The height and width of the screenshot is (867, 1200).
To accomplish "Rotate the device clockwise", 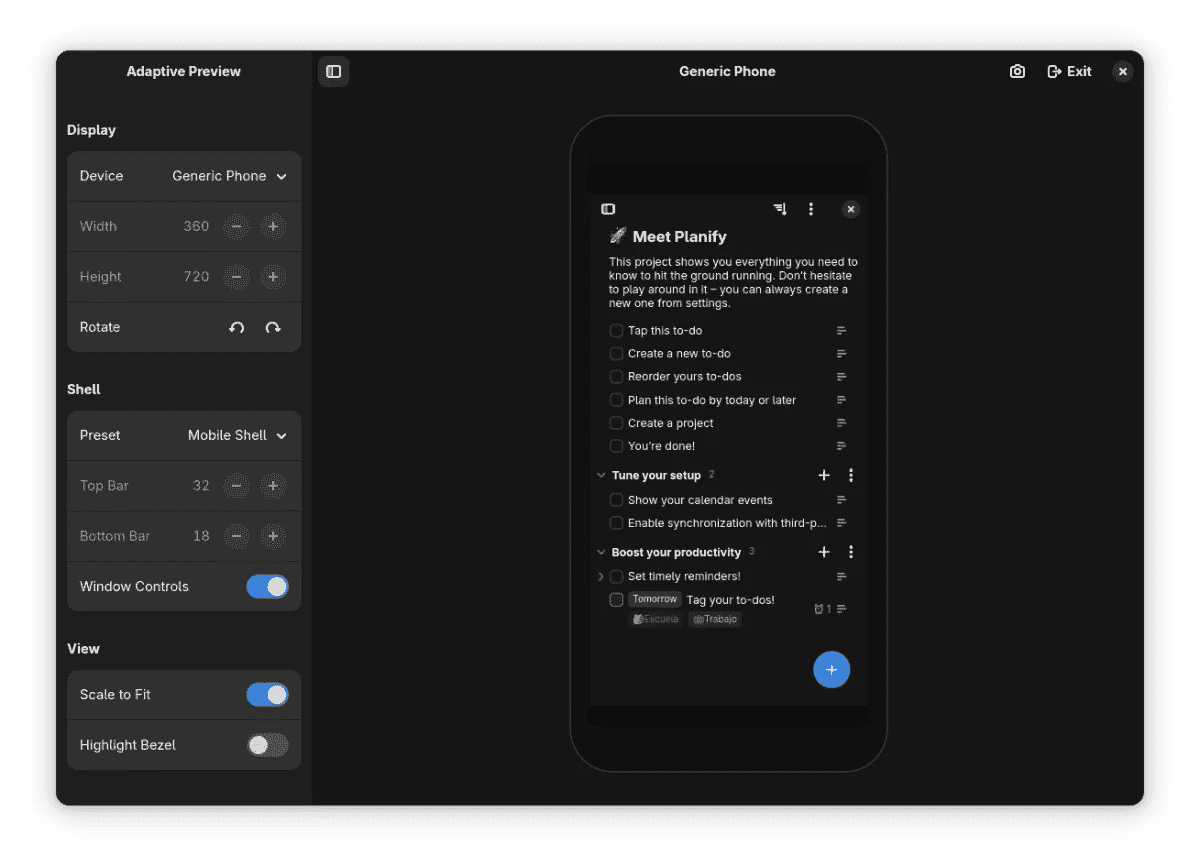I will pyautogui.click(x=273, y=328).
